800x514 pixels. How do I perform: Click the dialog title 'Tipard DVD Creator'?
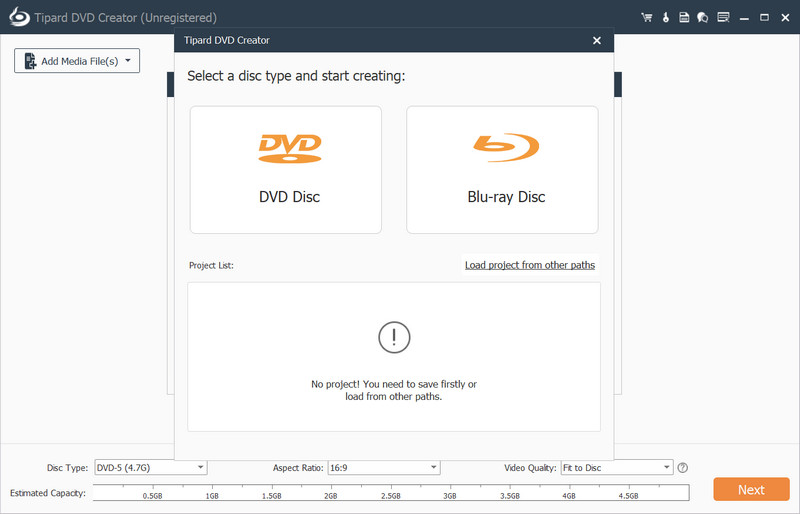pos(227,40)
